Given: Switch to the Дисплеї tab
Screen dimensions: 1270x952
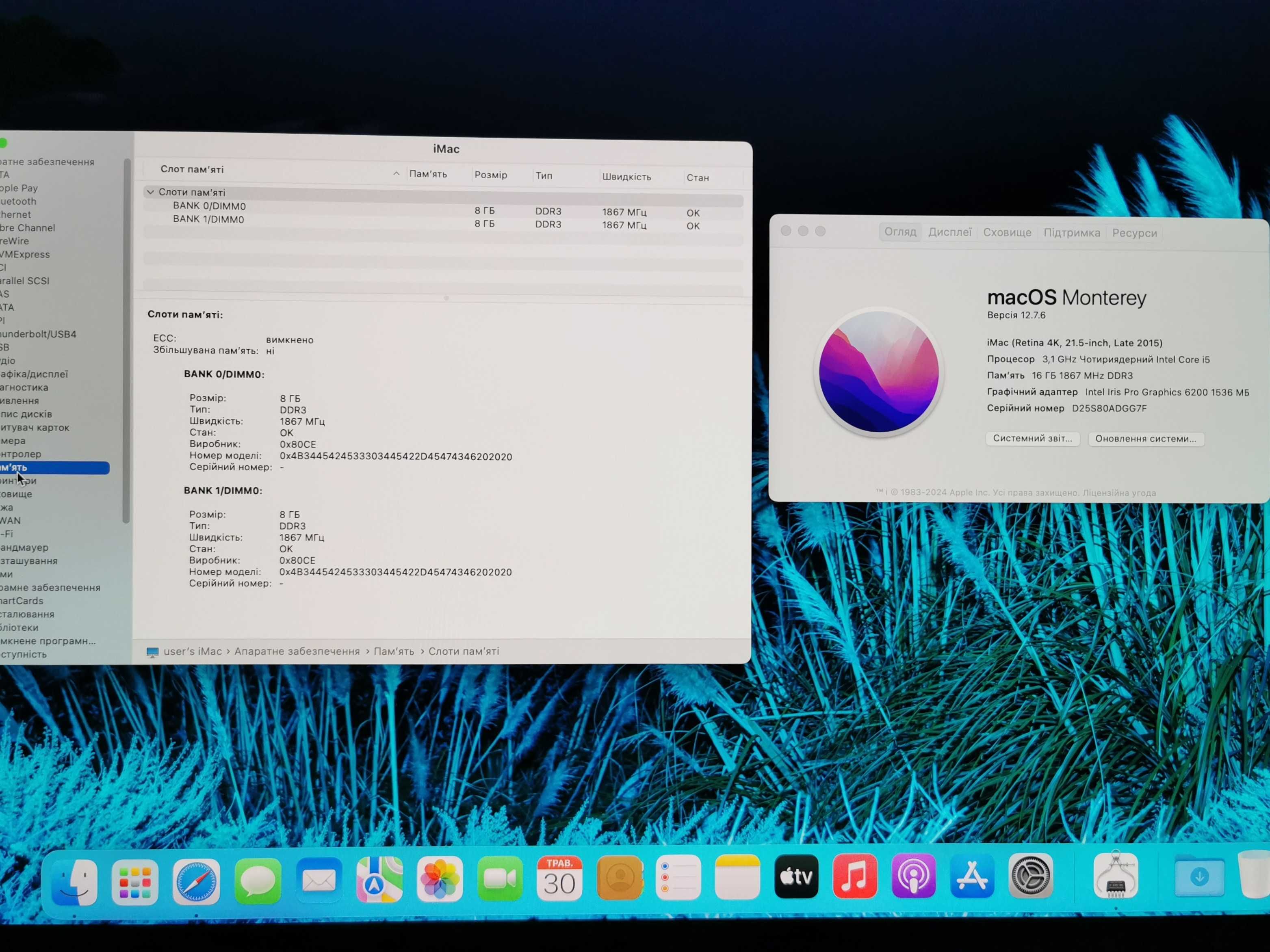Looking at the screenshot, I should click(949, 232).
